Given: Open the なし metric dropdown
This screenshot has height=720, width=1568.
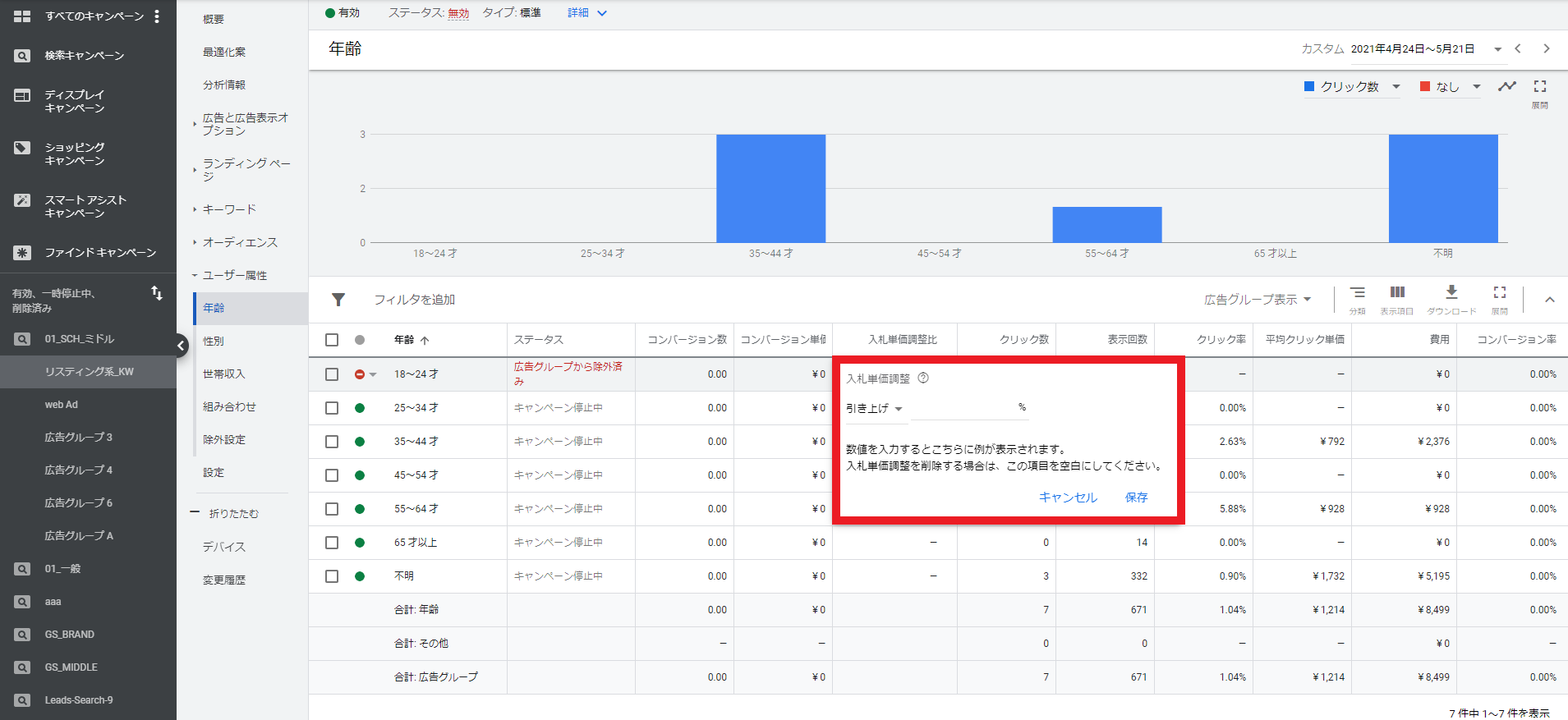Looking at the screenshot, I should point(1451,86).
